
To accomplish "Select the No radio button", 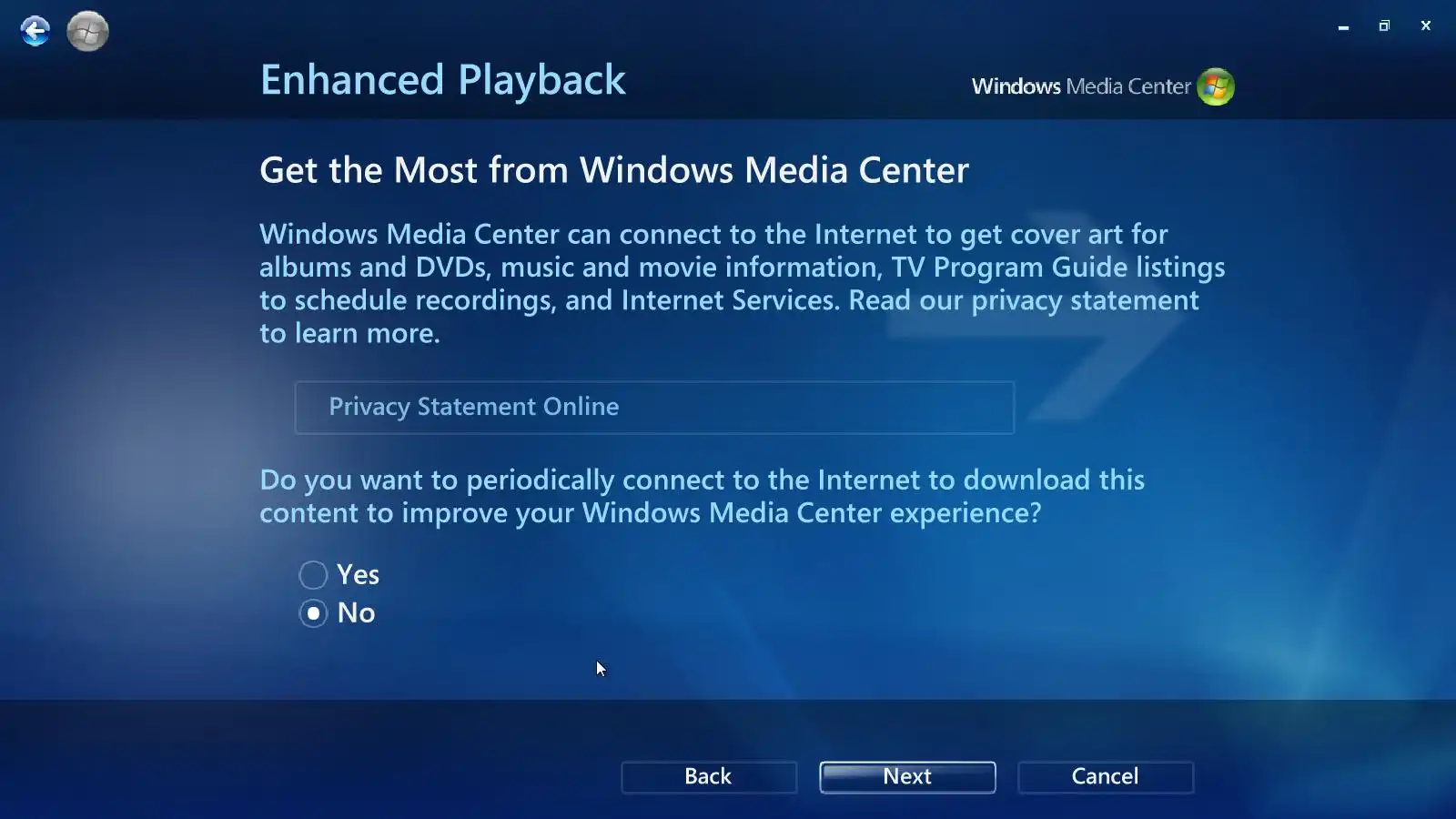I will click(x=313, y=613).
